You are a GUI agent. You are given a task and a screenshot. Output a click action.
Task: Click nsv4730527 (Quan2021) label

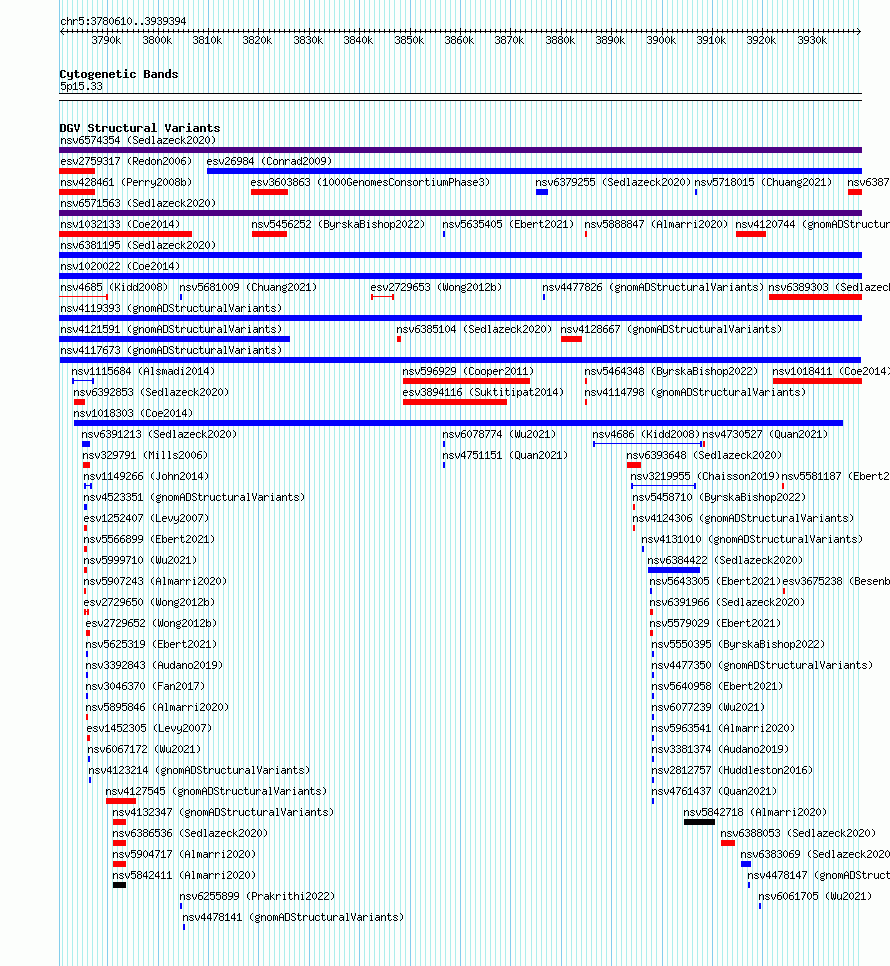tap(765, 434)
